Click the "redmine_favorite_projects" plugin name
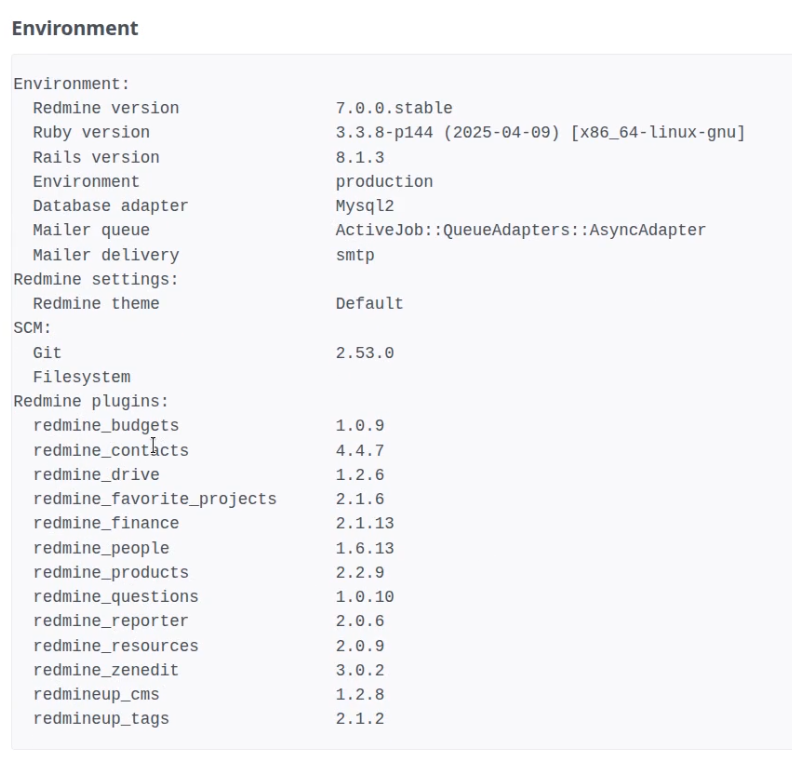Viewport: 792px width, 780px height. coord(155,499)
